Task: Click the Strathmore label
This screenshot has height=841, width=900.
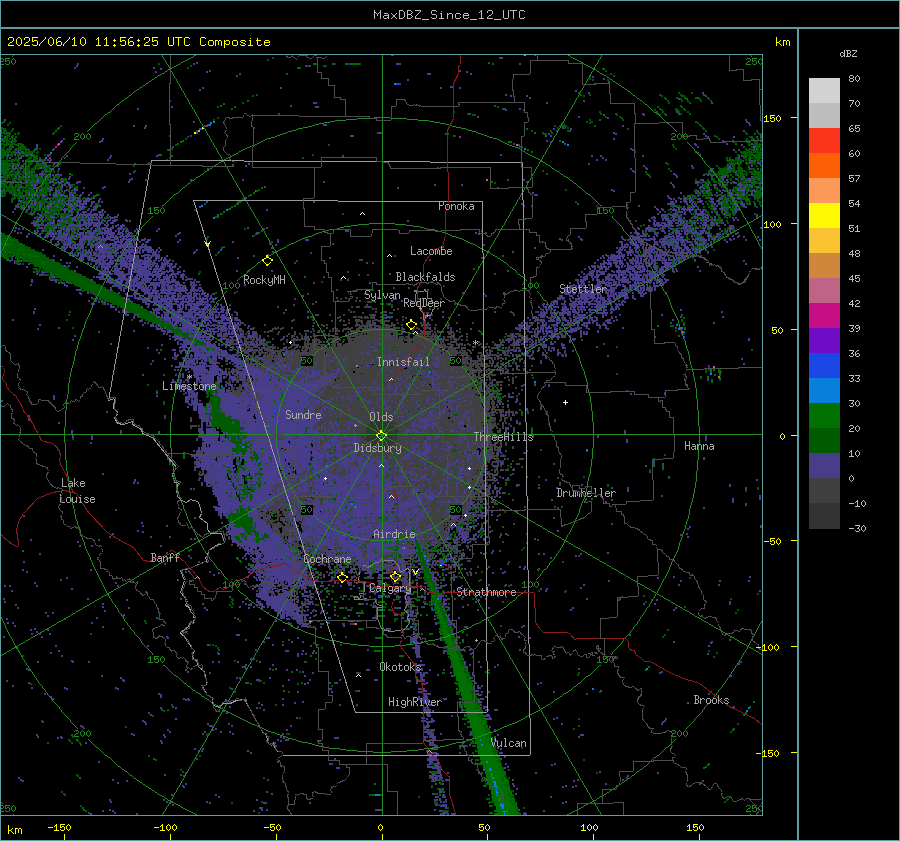Action: (486, 592)
